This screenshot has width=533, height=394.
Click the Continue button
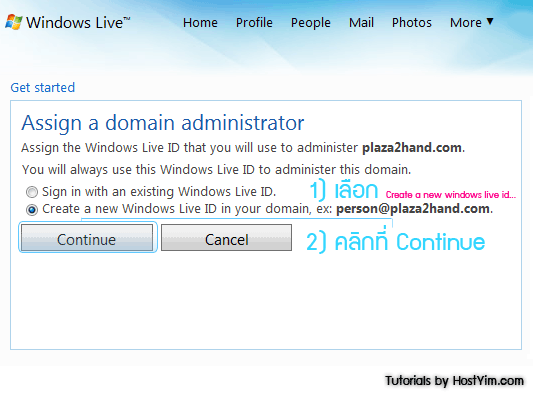point(87,238)
